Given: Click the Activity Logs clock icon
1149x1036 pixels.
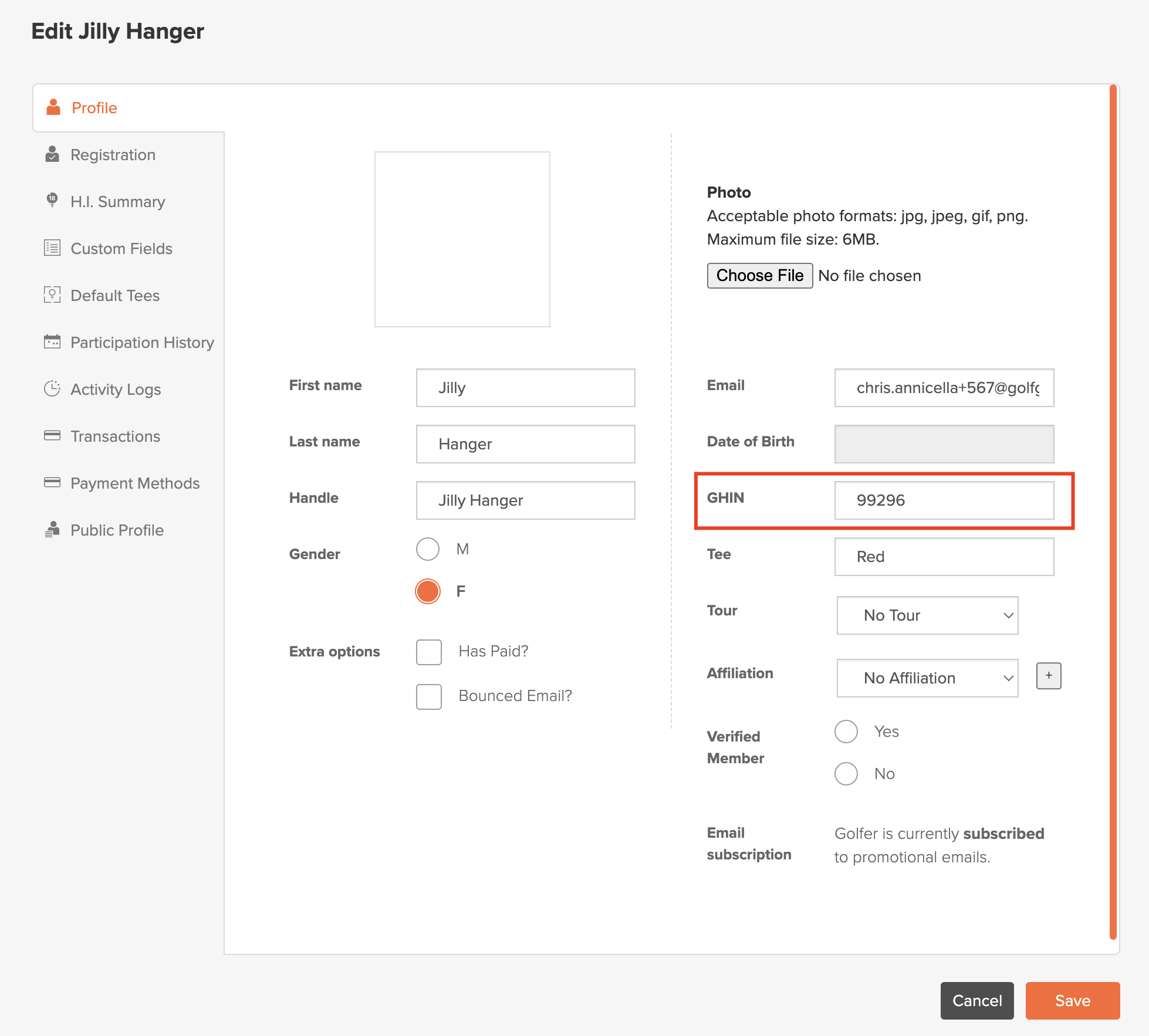Looking at the screenshot, I should [x=52, y=389].
